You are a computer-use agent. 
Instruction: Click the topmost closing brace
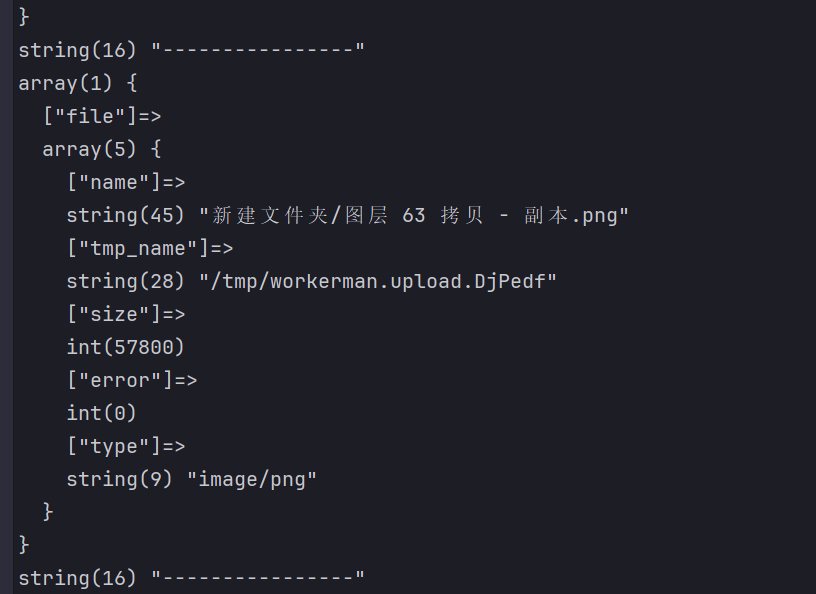24,17
